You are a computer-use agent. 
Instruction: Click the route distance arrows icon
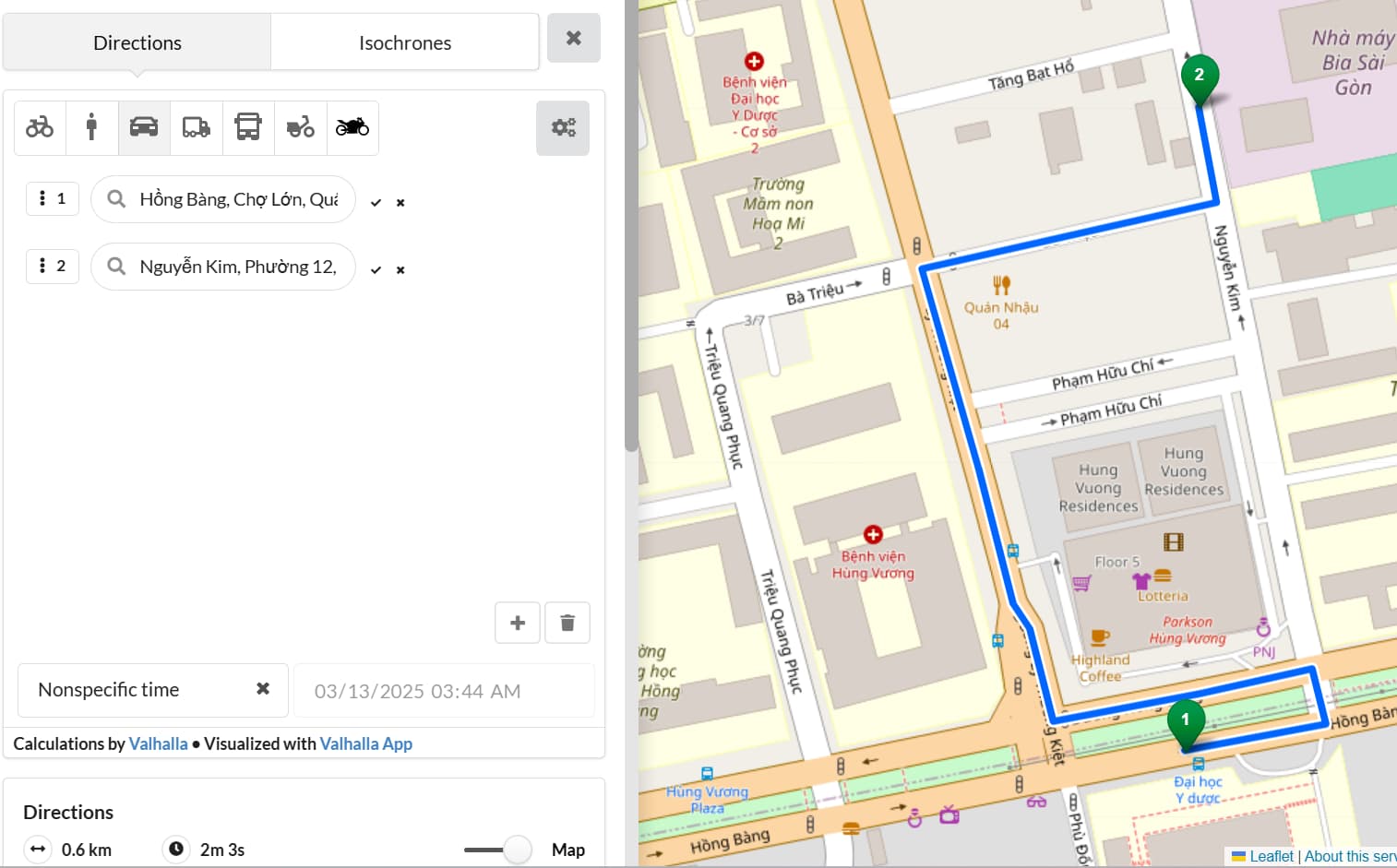click(x=38, y=849)
